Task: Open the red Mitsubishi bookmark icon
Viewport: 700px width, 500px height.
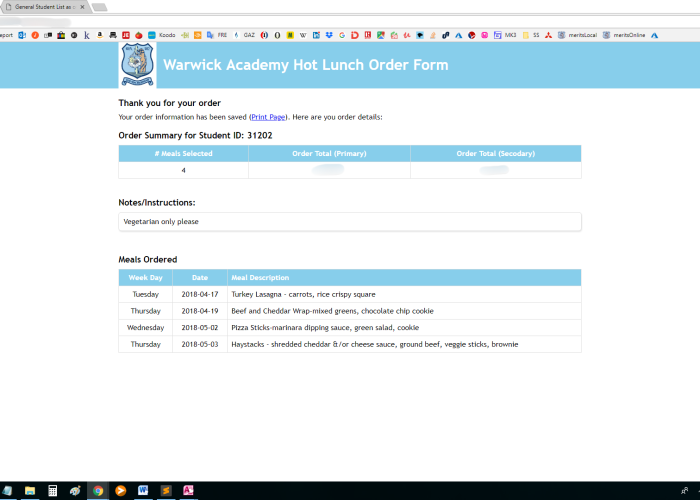Action: pyautogui.click(x=548, y=35)
